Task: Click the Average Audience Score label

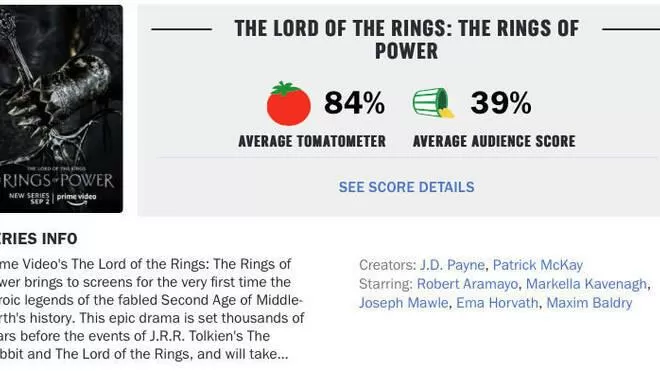Action: [x=494, y=141]
